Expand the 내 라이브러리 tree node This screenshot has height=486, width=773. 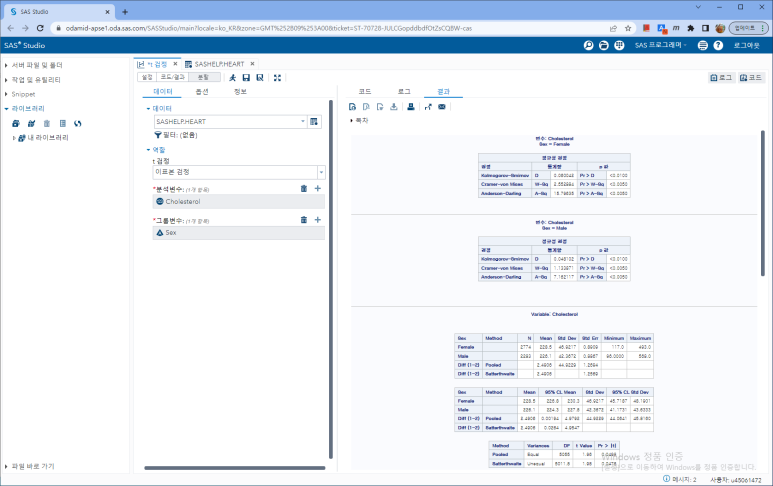point(14,138)
